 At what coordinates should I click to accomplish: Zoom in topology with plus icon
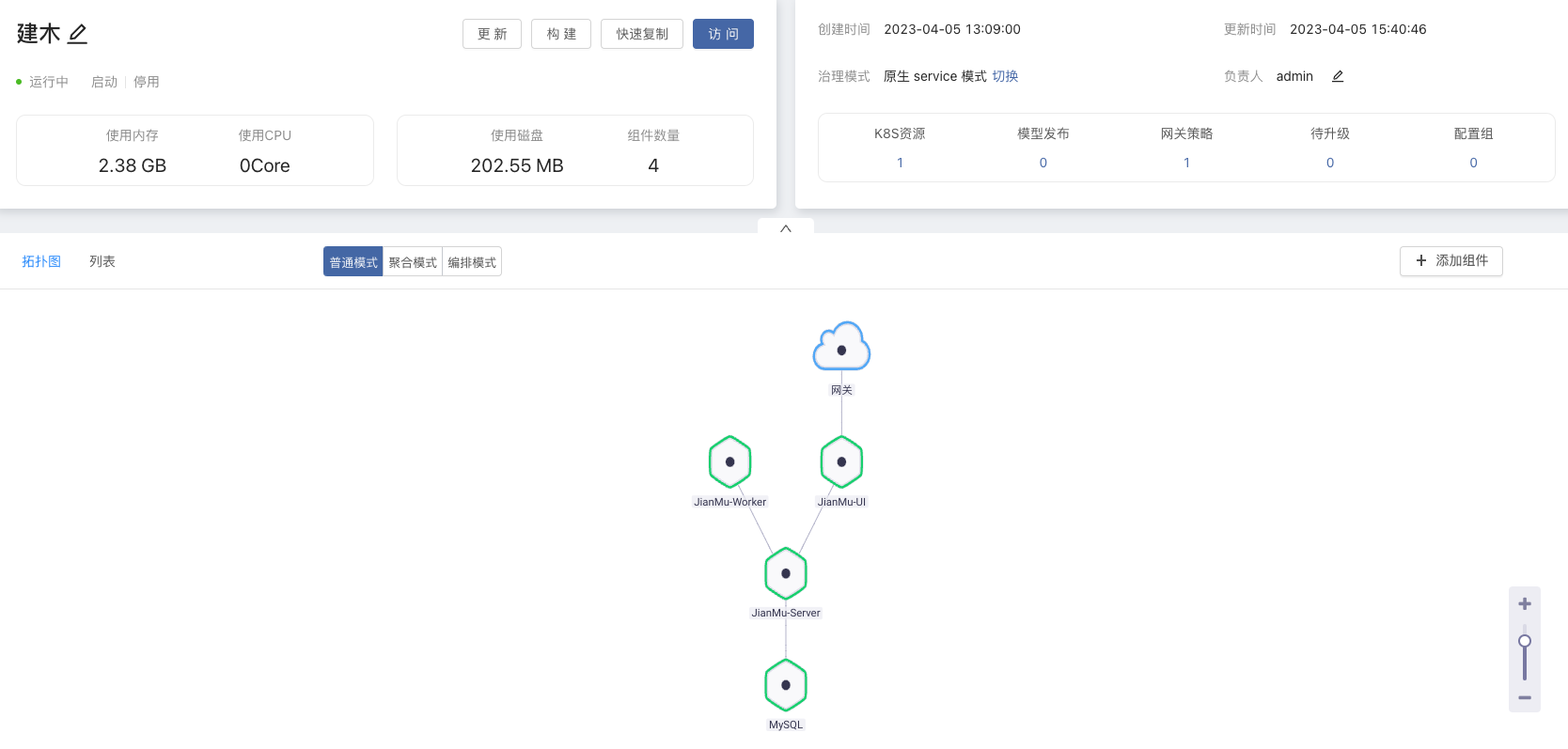tap(1525, 603)
